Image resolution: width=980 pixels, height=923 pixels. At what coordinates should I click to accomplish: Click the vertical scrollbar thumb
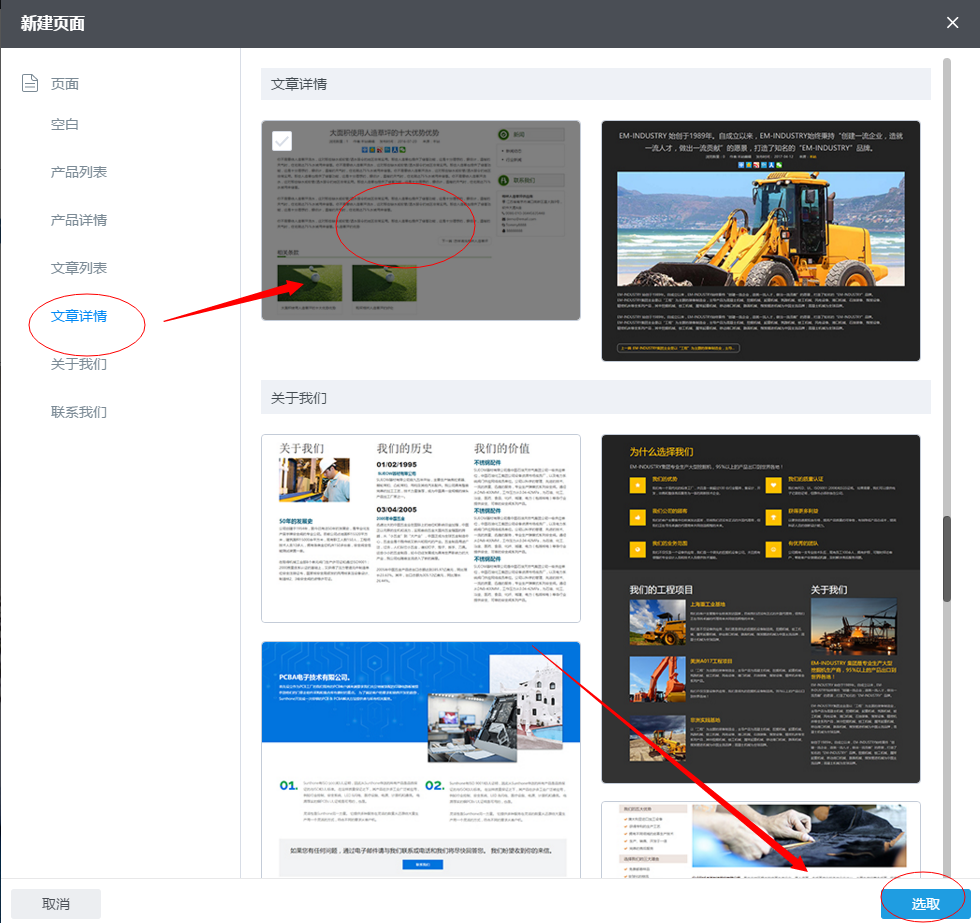pyautogui.click(x=947, y=558)
